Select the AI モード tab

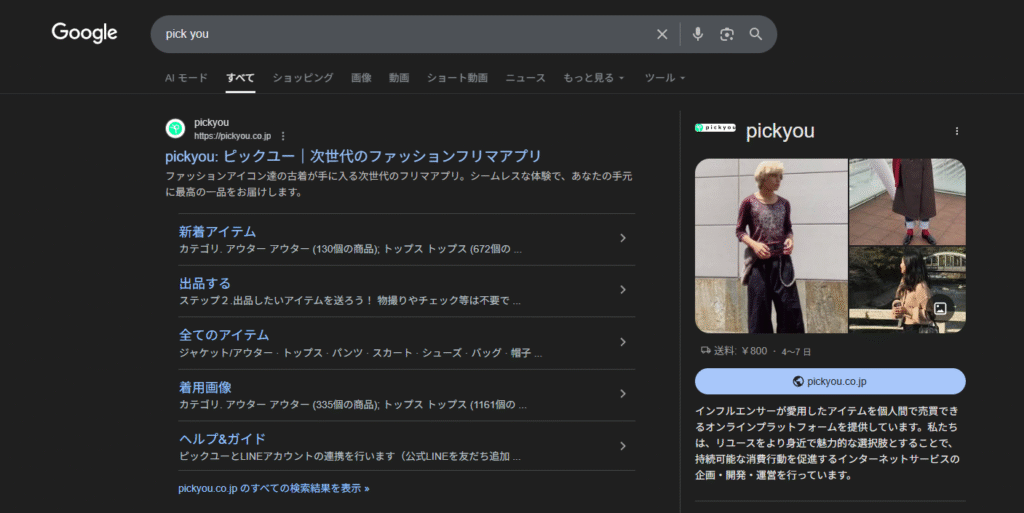tap(186, 78)
